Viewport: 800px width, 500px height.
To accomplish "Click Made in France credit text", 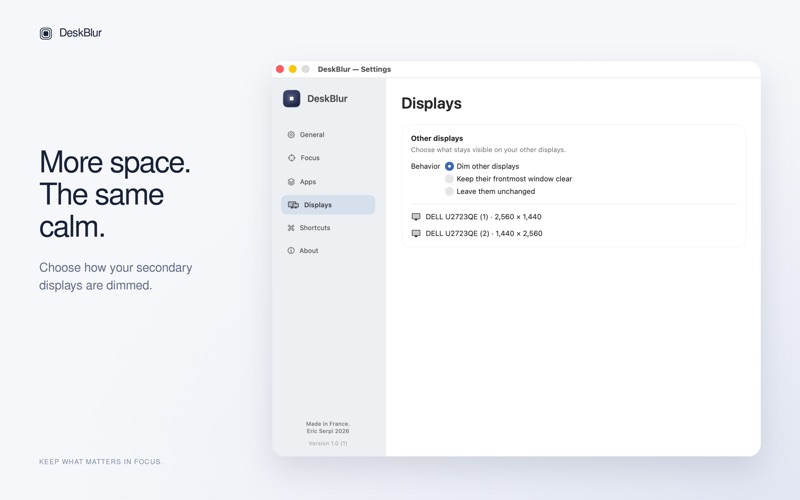I will click(328, 424).
